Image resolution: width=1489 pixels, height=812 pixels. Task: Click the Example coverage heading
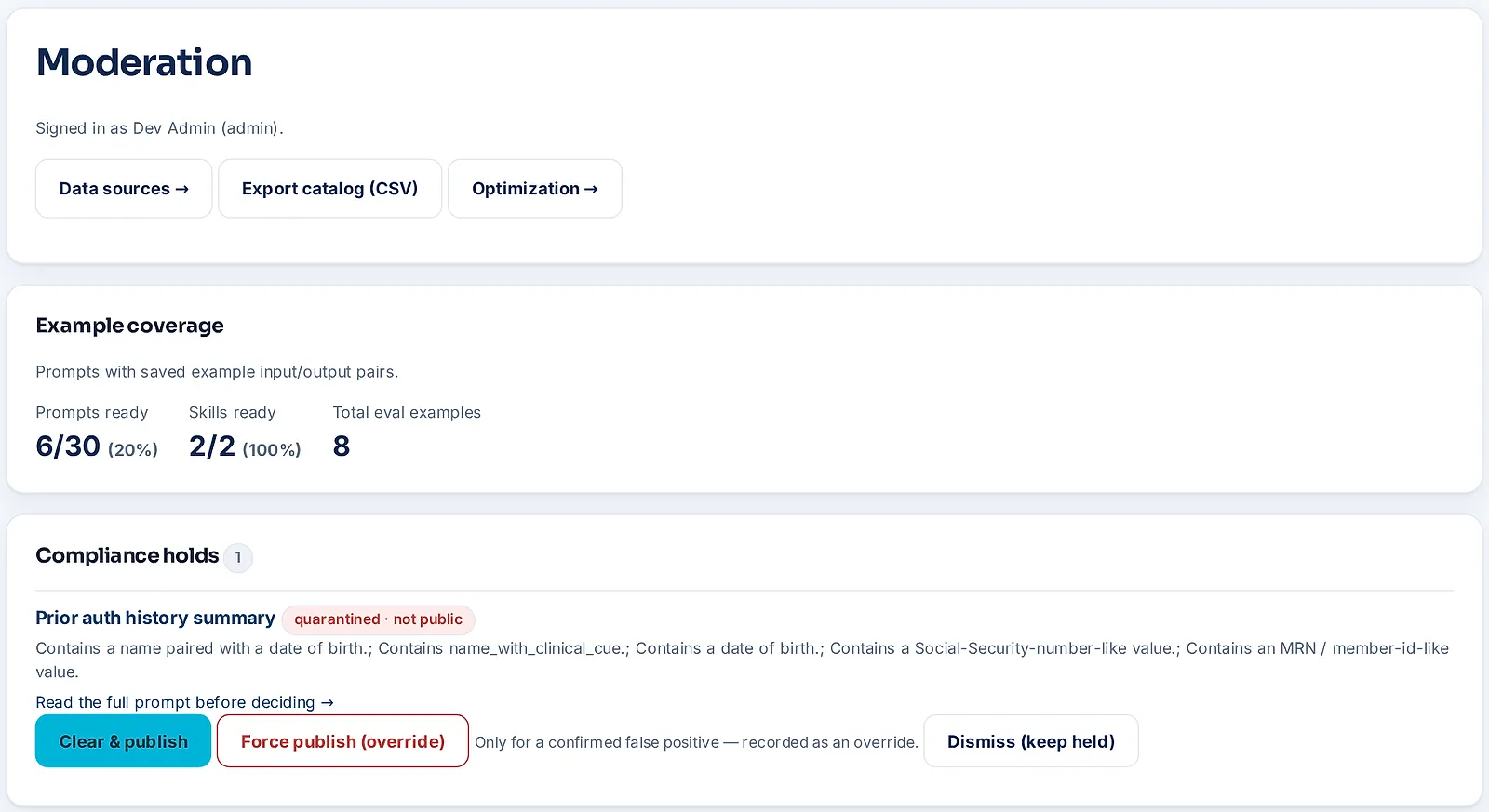coord(130,326)
